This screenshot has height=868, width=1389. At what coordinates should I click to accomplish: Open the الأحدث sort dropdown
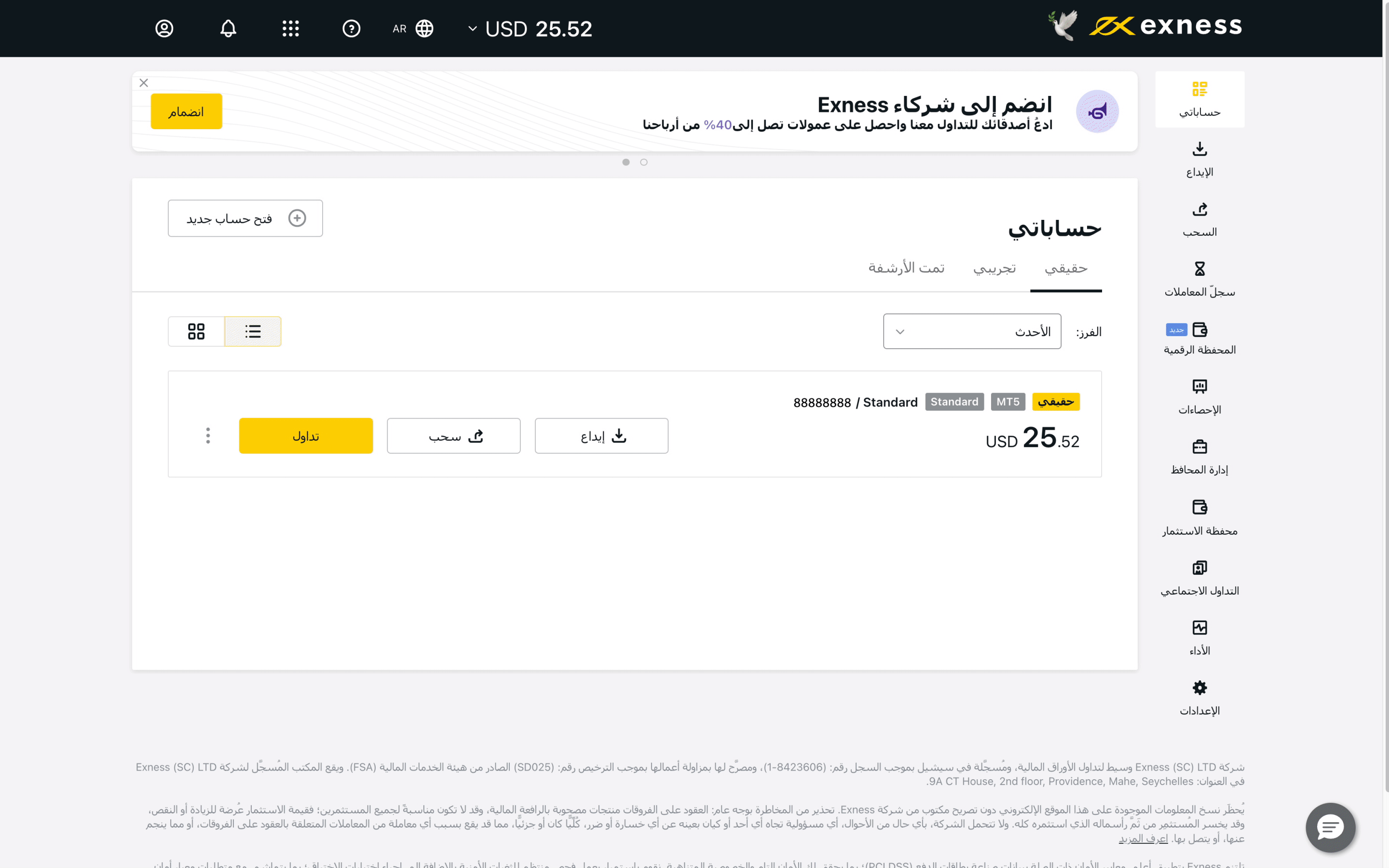(x=972, y=331)
